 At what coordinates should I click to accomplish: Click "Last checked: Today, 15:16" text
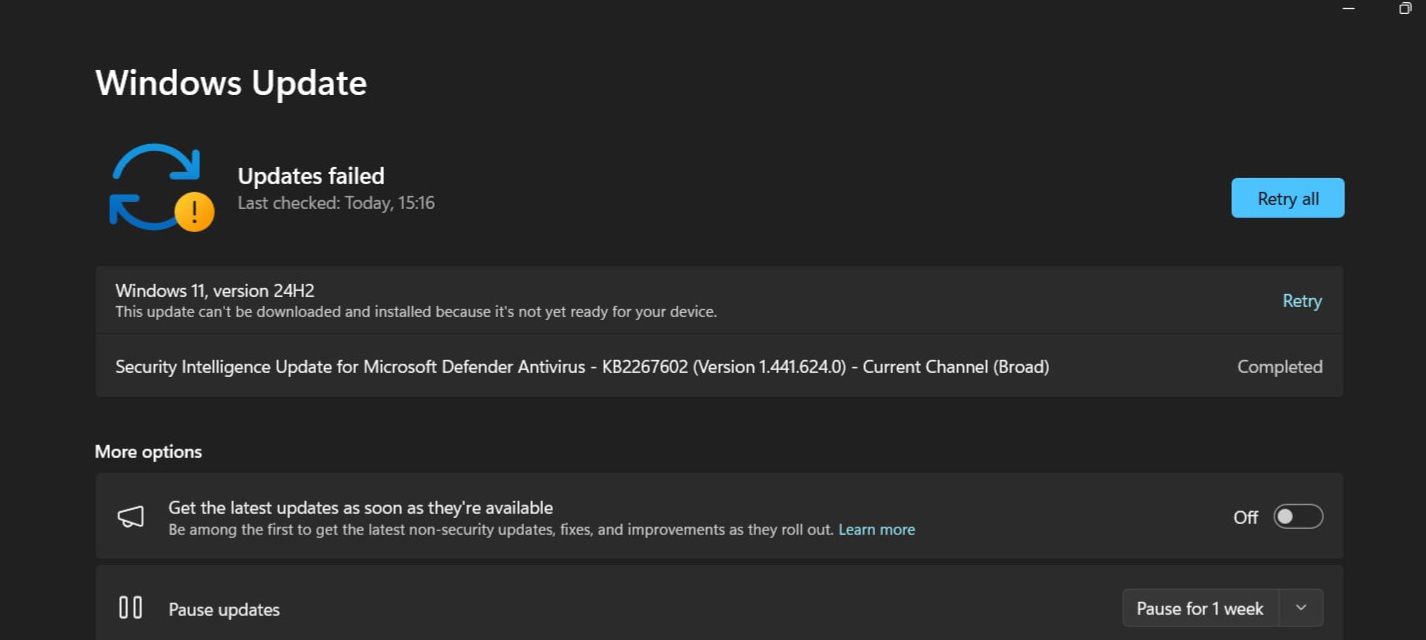[336, 203]
